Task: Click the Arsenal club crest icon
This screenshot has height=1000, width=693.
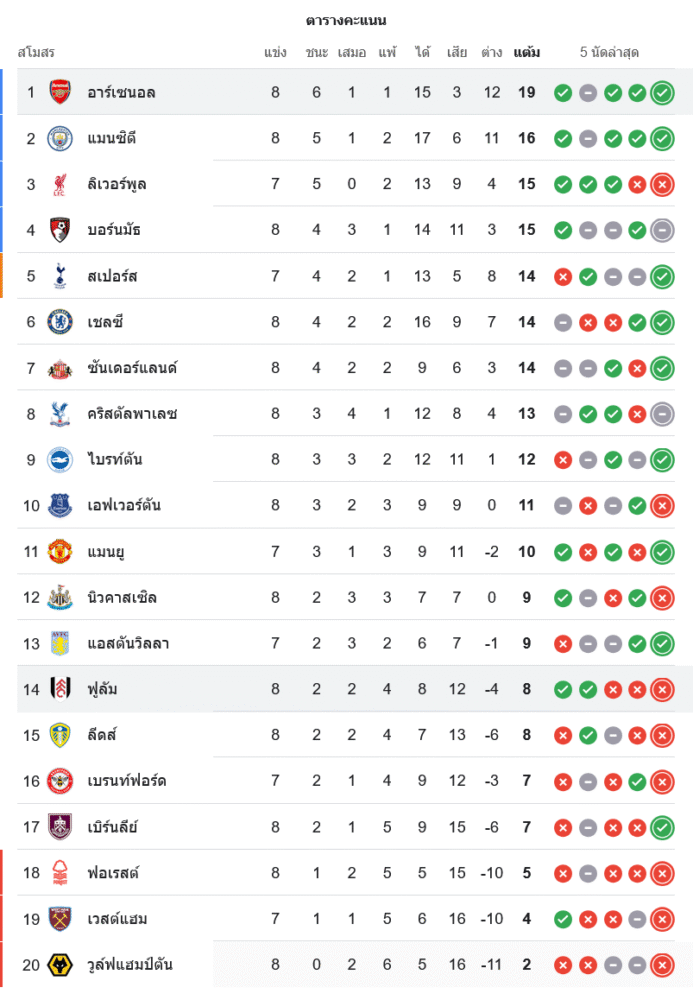Action: coord(60,93)
